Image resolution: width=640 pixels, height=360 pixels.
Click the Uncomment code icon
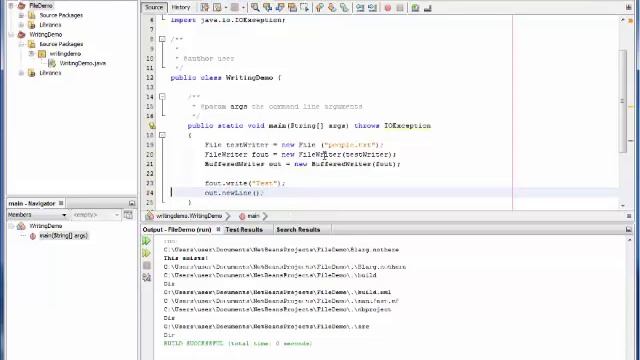tap(427, 7)
